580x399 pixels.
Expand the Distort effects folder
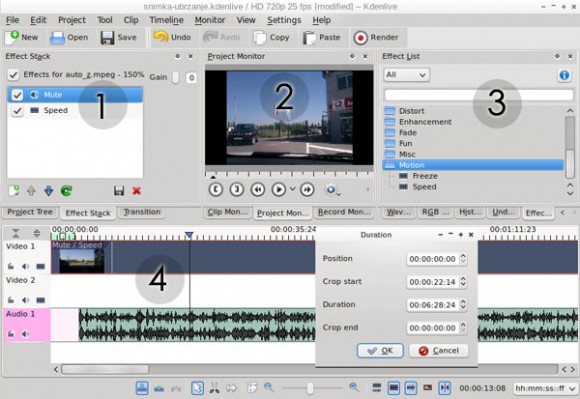[x=390, y=111]
